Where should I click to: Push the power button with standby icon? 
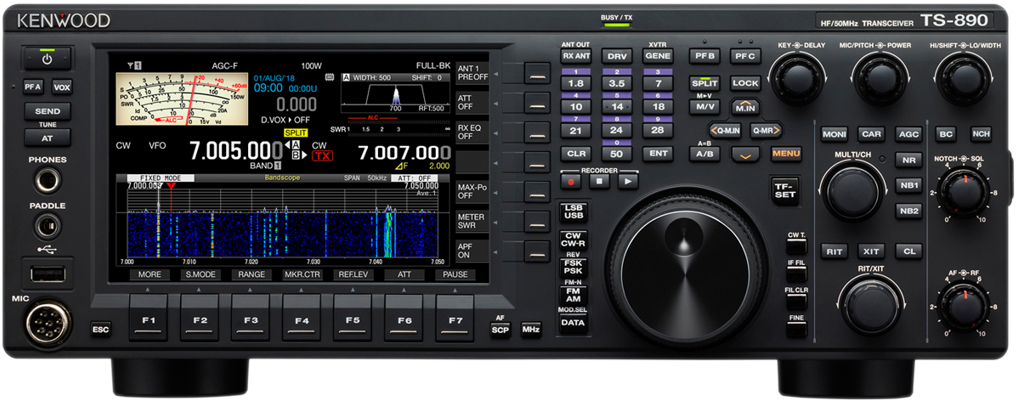click(x=47, y=58)
